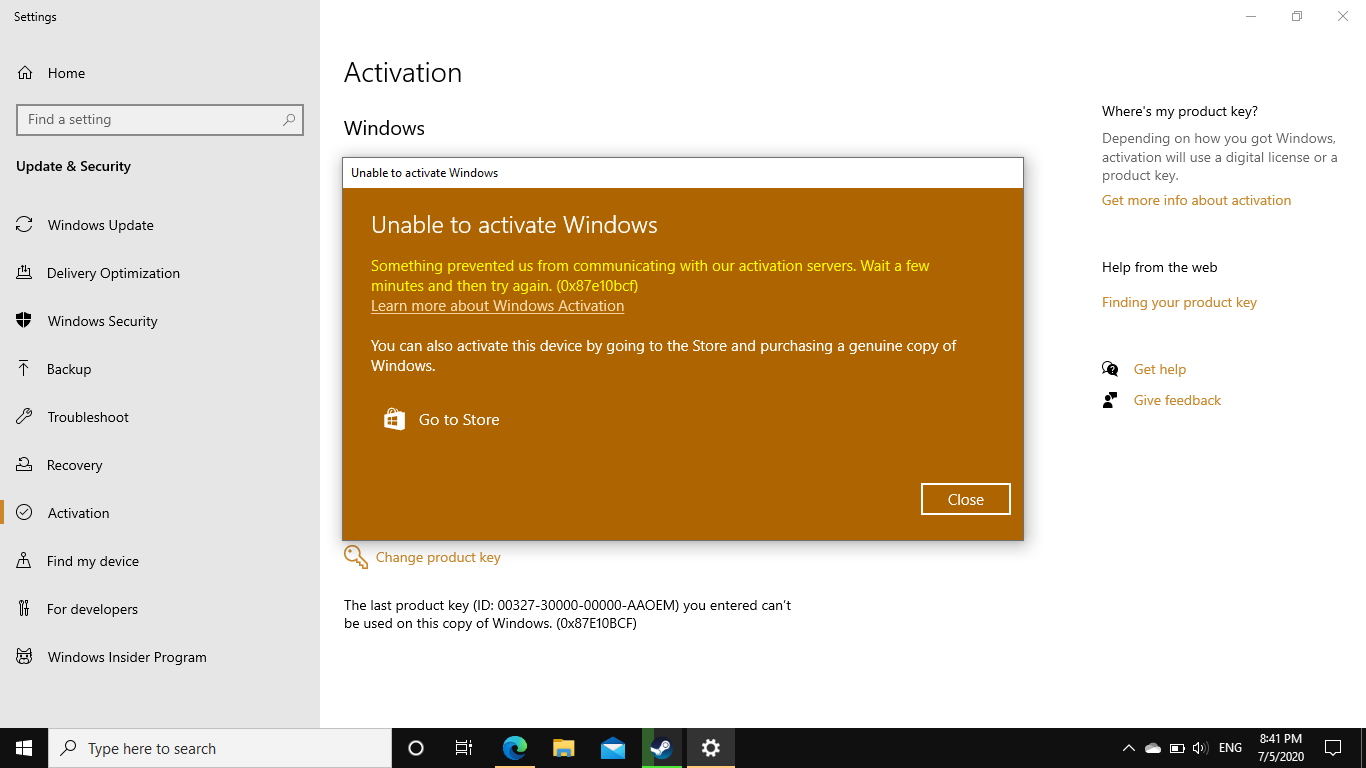This screenshot has width=1366, height=768.
Task: Click the Get help chat icon
Action: (x=1110, y=369)
